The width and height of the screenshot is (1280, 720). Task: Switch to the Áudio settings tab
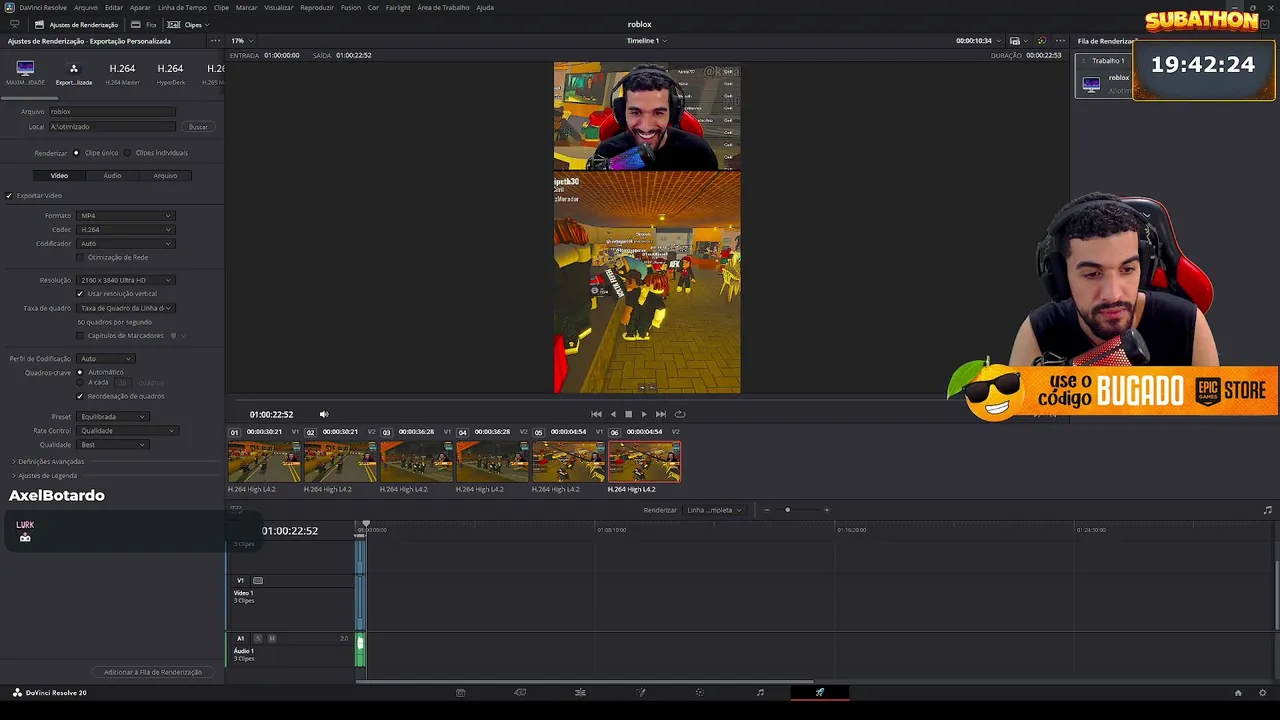tap(112, 175)
